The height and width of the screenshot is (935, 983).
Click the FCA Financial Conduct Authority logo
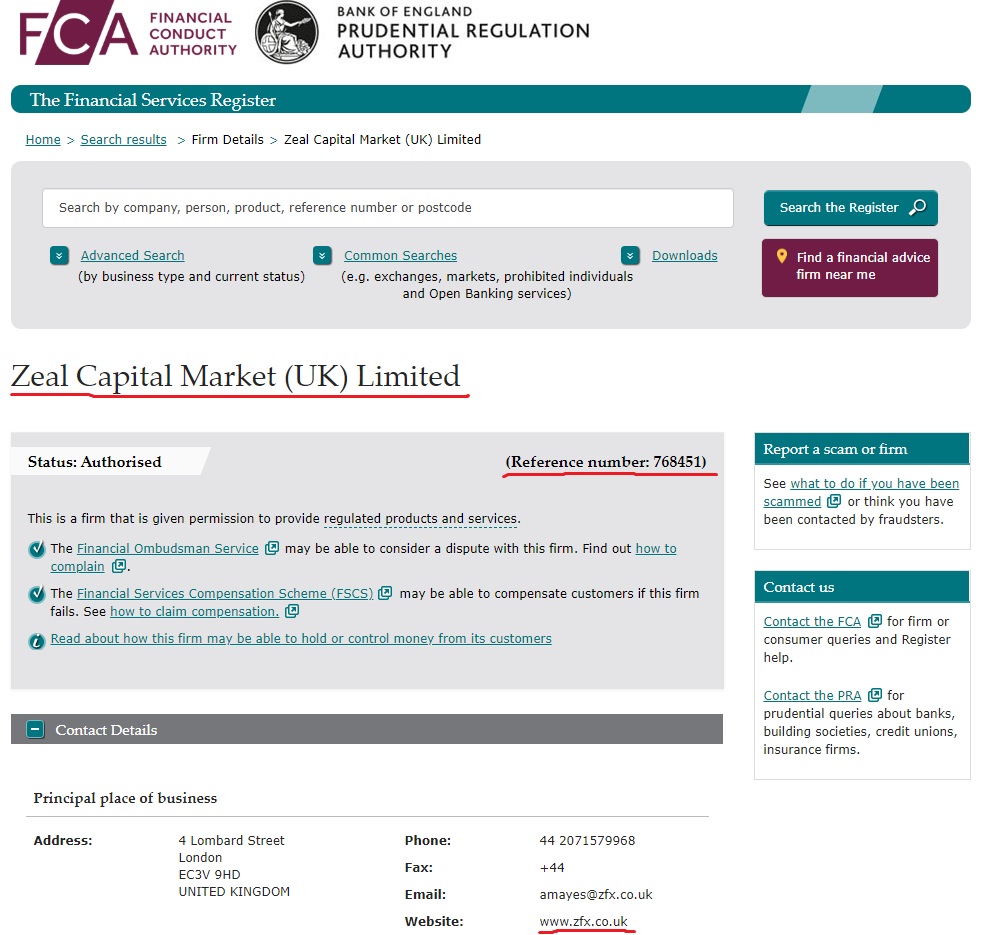(129, 33)
